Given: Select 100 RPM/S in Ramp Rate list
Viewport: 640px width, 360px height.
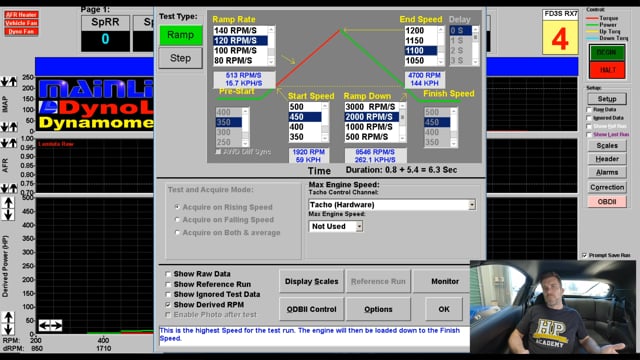Looking at the screenshot, I should click(240, 51).
